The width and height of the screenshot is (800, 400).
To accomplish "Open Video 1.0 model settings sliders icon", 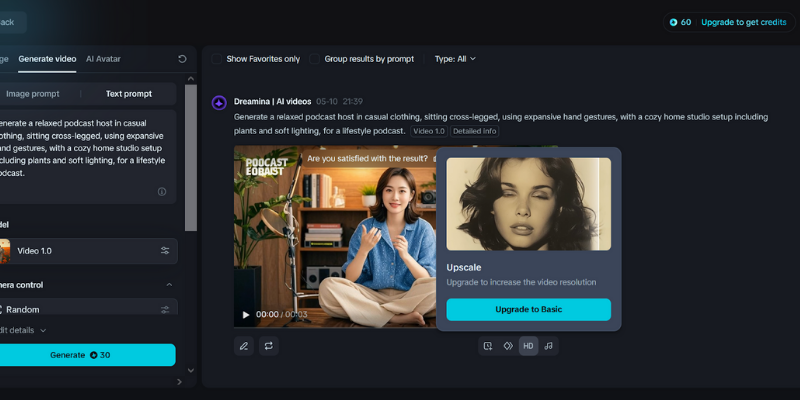I will [165, 251].
